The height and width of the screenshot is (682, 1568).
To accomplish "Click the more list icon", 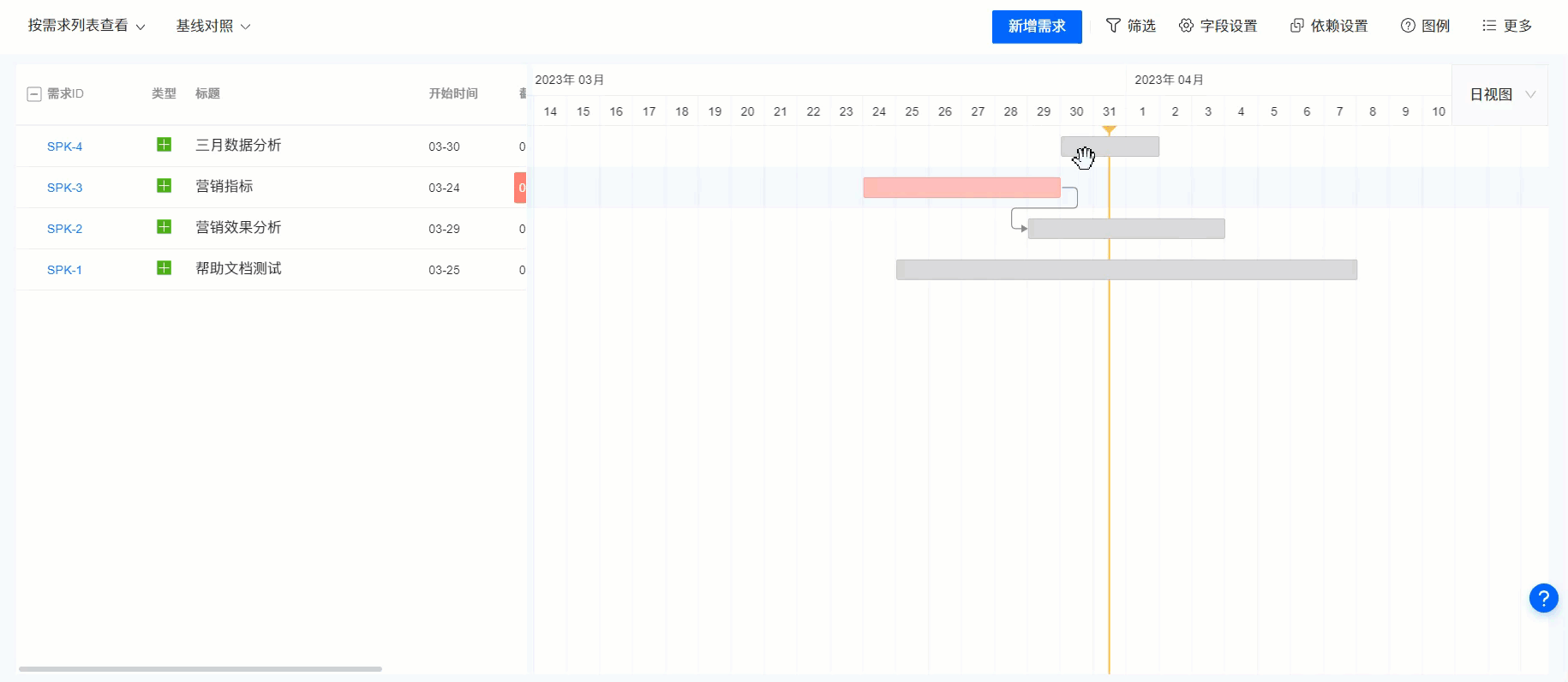I will pyautogui.click(x=1489, y=26).
